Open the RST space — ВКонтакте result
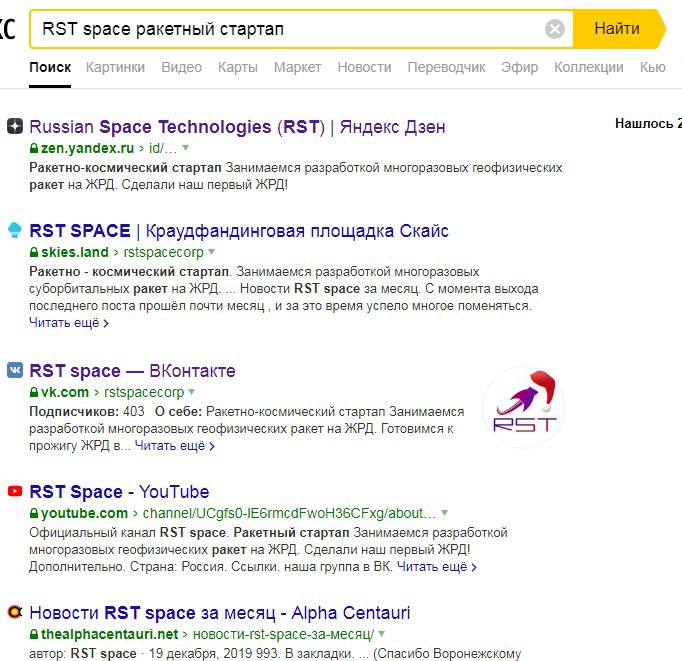The width and height of the screenshot is (682, 661). point(132,371)
